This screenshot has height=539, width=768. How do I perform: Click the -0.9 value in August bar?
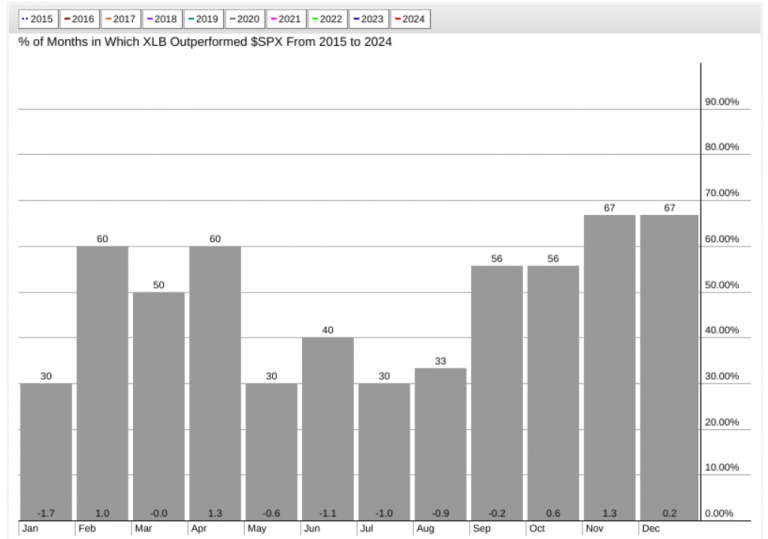[x=440, y=513]
